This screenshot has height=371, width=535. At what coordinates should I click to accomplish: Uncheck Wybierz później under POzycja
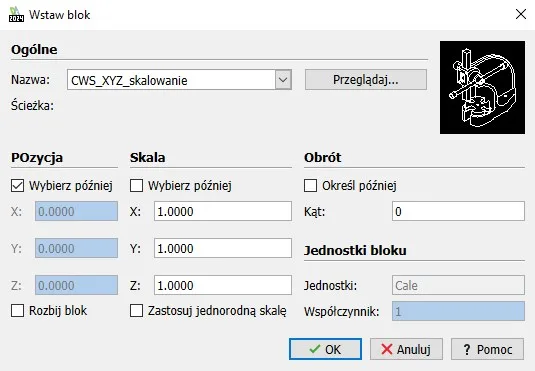coord(17,186)
